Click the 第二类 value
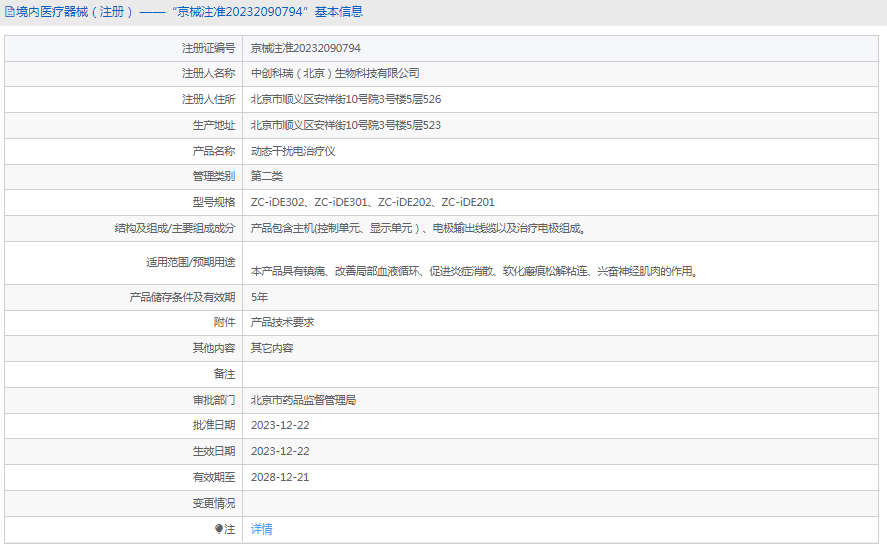The image size is (887, 548). click(266, 176)
